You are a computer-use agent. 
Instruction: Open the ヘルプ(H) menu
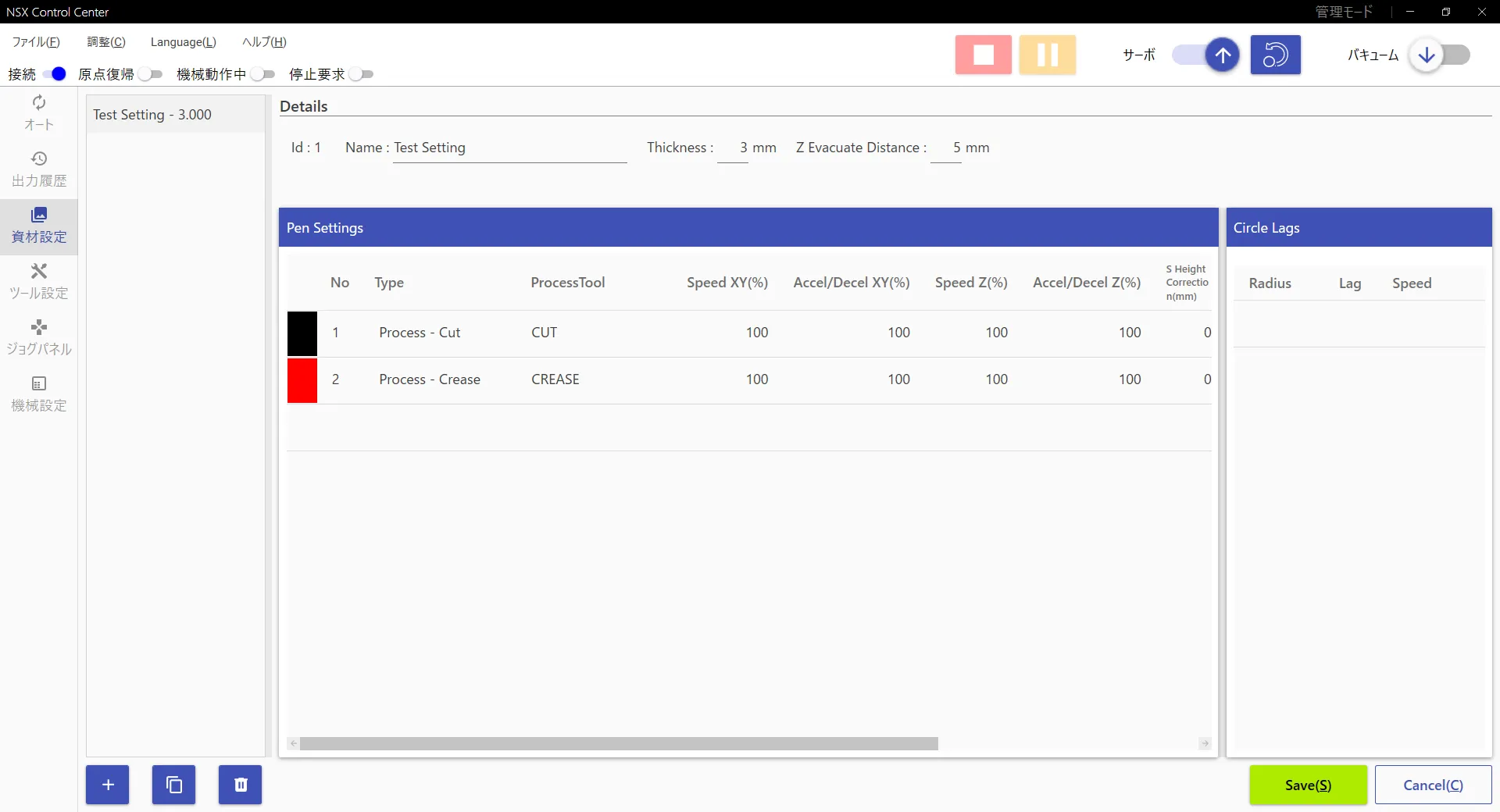(264, 42)
